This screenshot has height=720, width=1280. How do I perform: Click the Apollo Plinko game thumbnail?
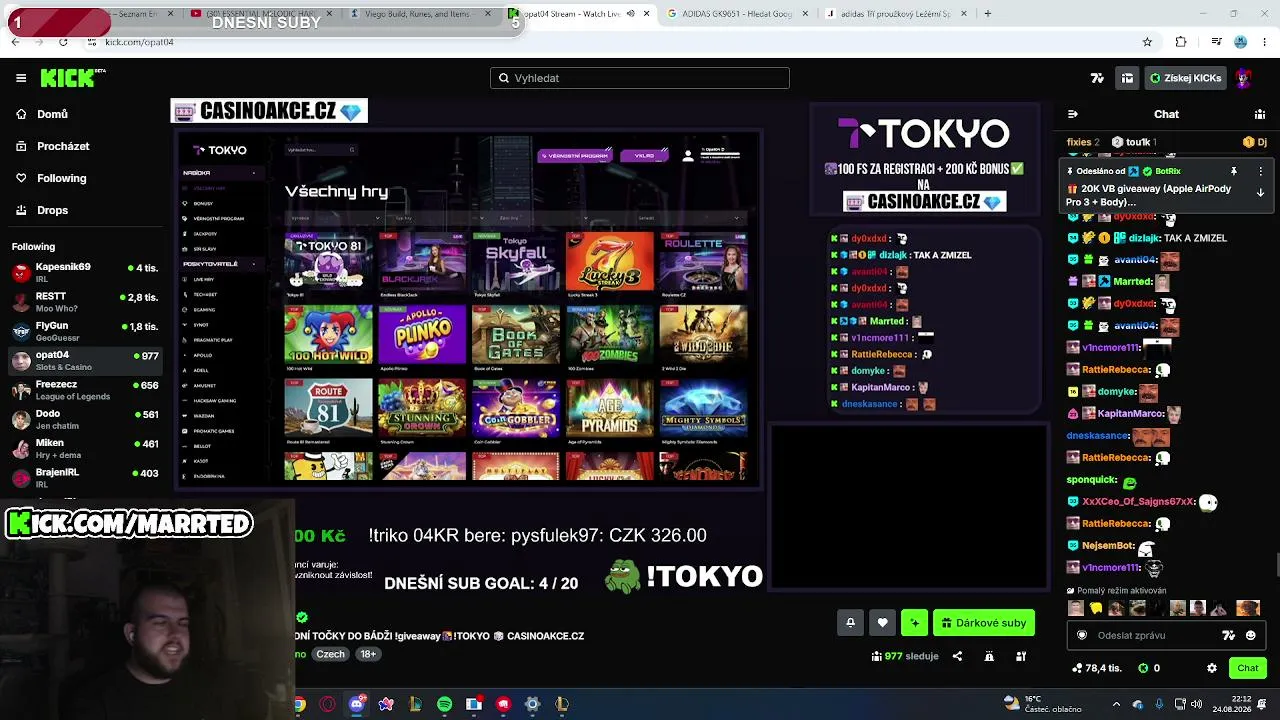422,335
